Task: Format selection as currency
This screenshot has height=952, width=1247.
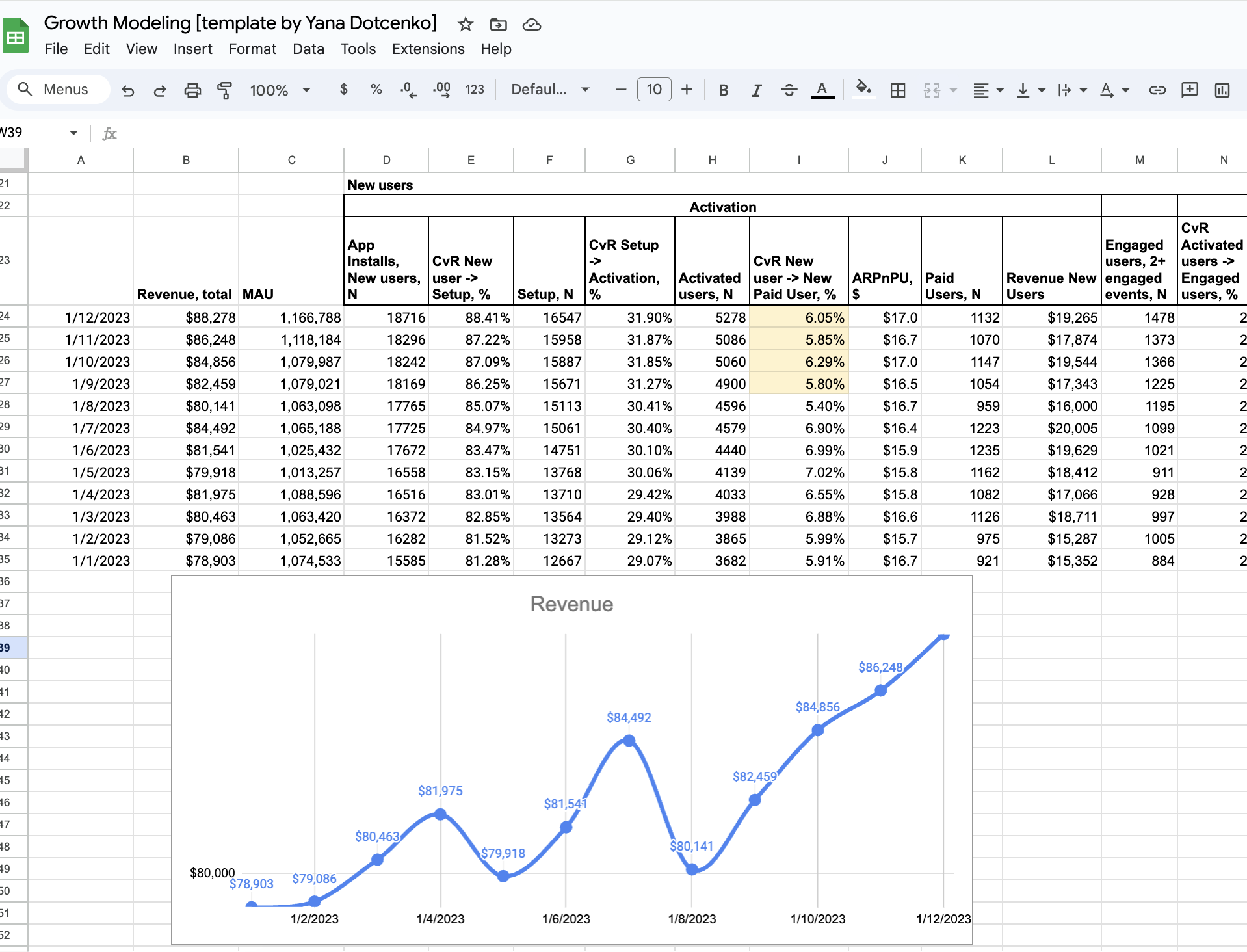Action: pos(344,89)
